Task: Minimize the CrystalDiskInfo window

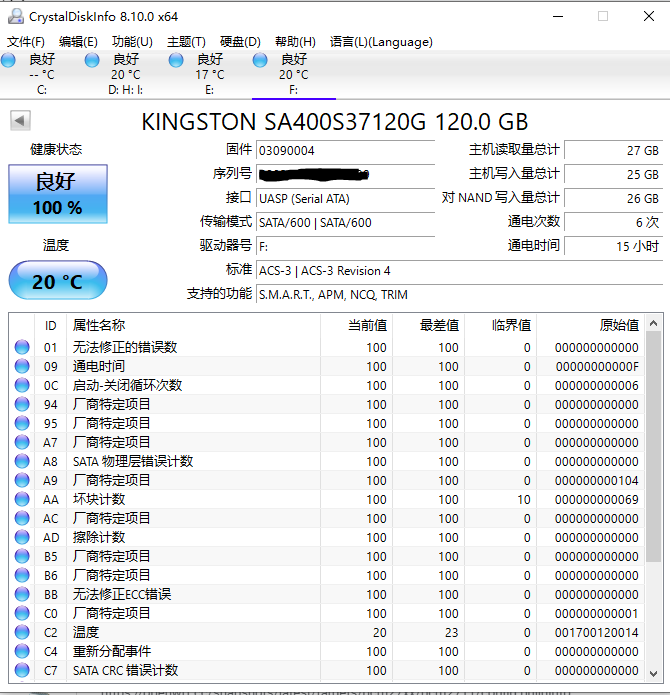Action: 558,16
